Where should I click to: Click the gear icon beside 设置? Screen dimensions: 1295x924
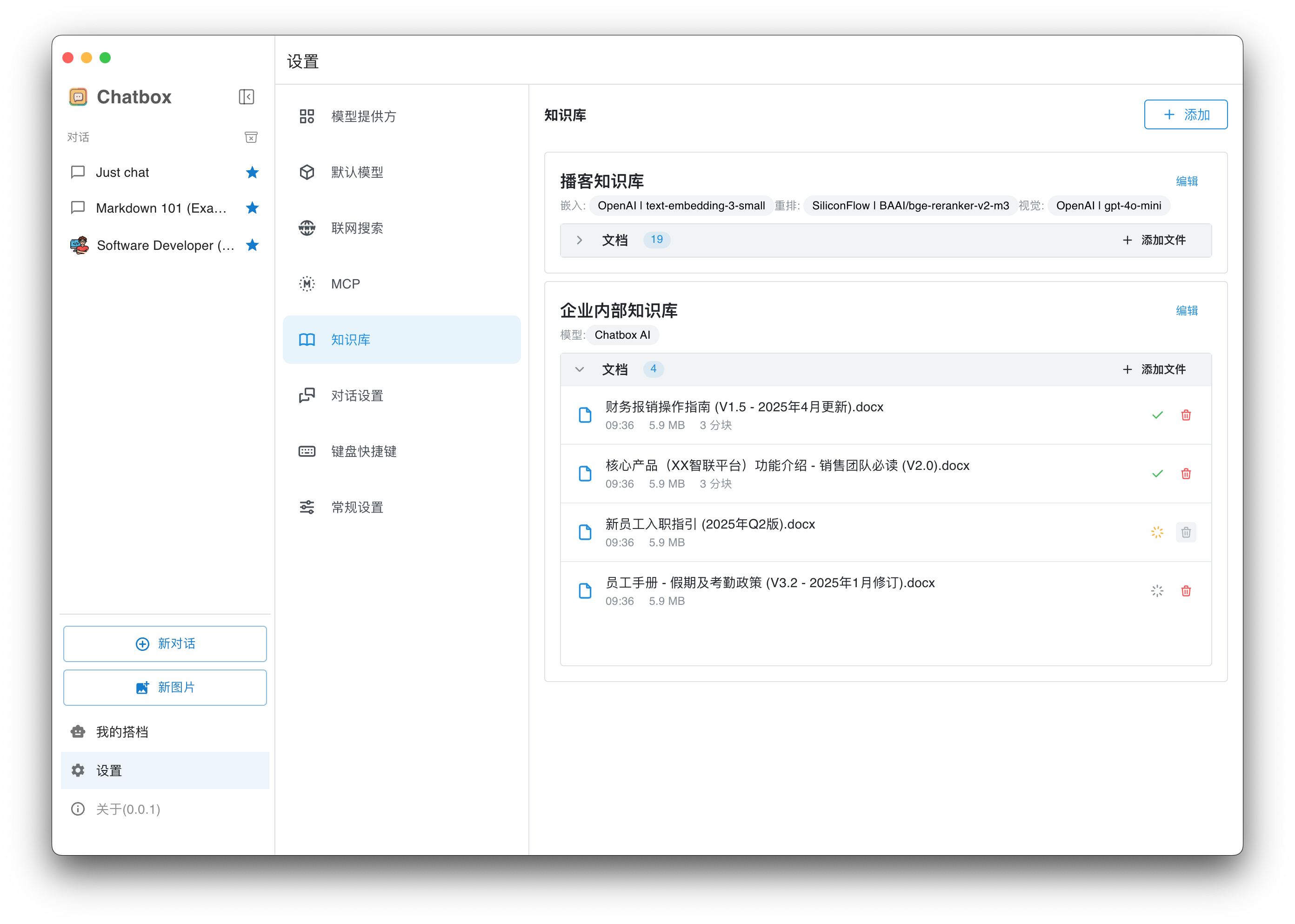click(x=78, y=770)
